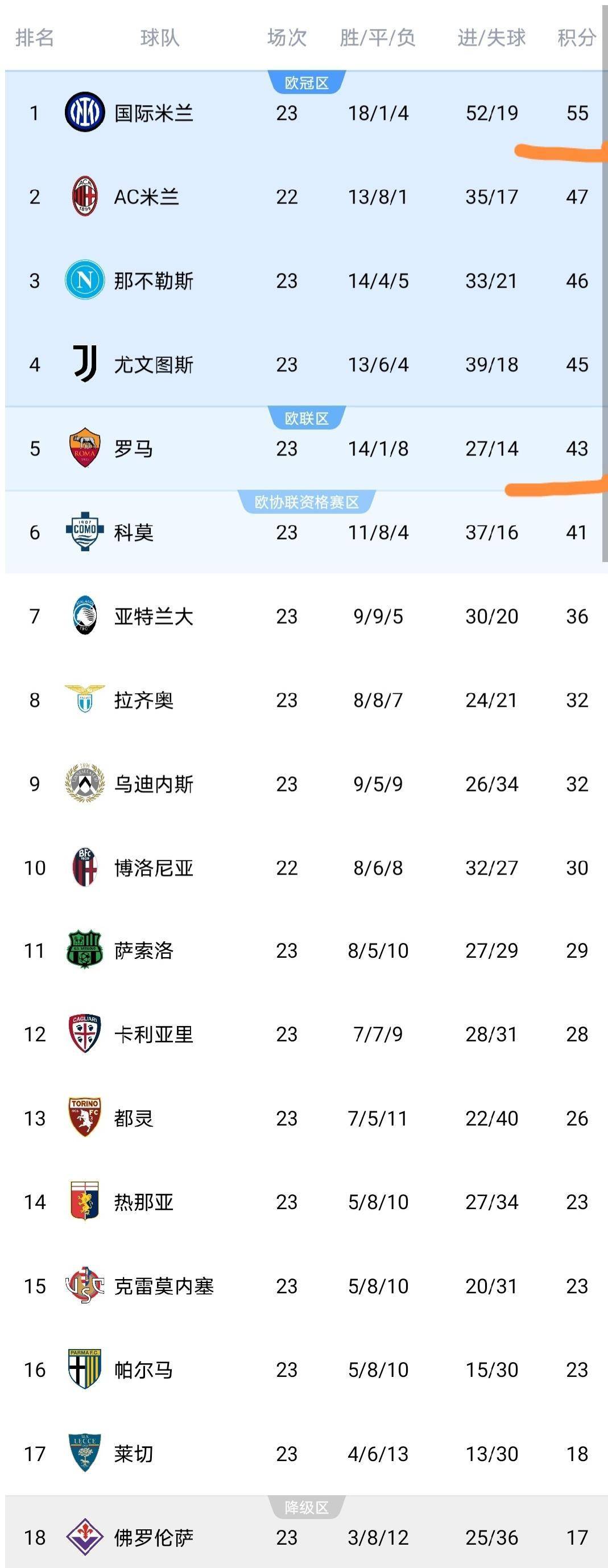
Task: Open team name 国际米兰
Action: 154,113
